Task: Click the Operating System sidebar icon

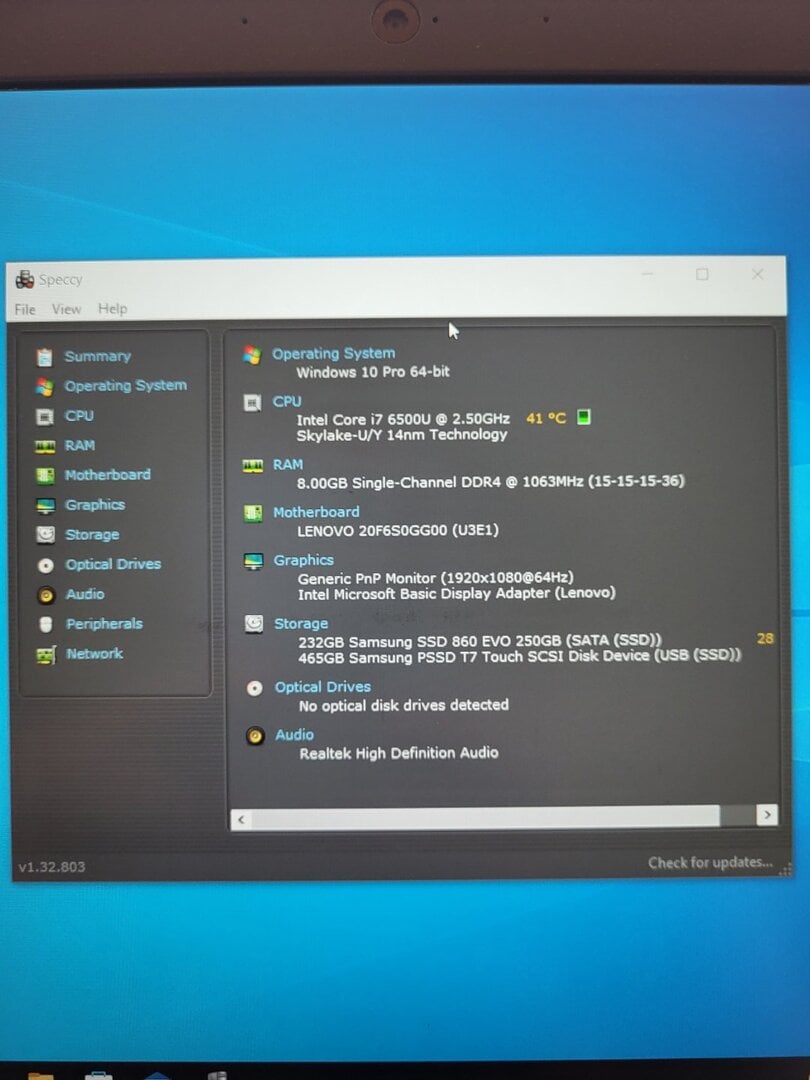Action: click(44, 386)
